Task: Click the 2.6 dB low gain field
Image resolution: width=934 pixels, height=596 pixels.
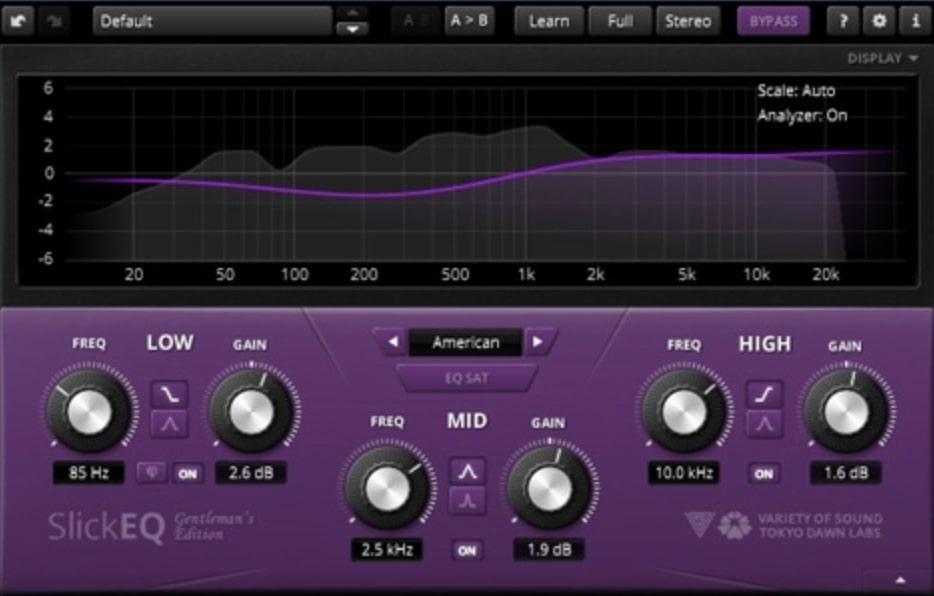Action: (251, 473)
